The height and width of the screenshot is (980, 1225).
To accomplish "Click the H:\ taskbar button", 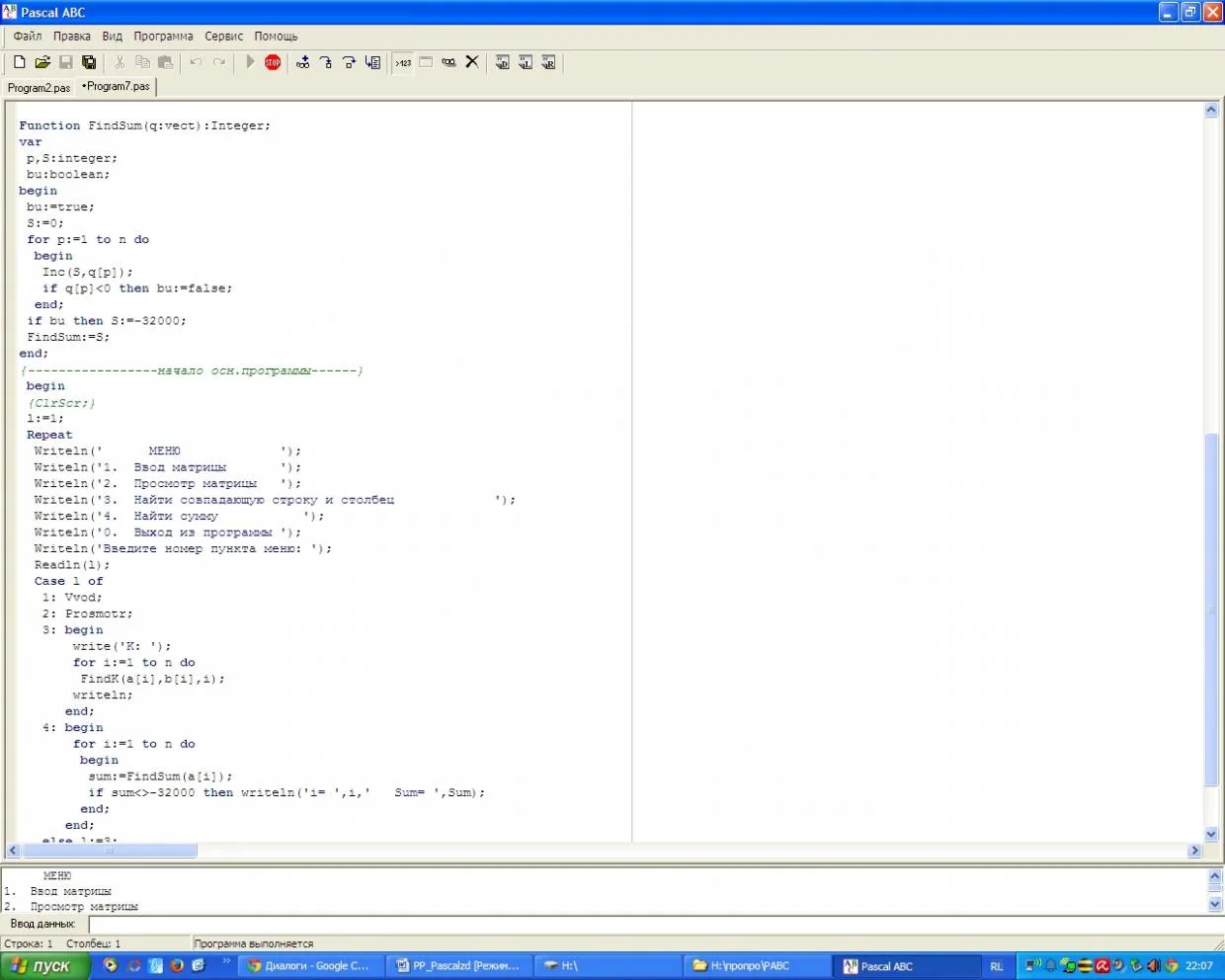I will 608,965.
